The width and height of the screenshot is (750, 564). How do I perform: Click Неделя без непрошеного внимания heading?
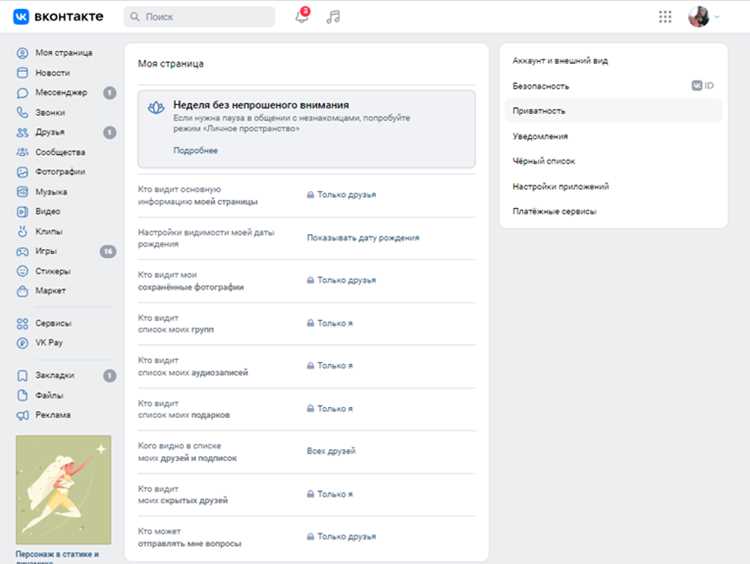coord(261,105)
